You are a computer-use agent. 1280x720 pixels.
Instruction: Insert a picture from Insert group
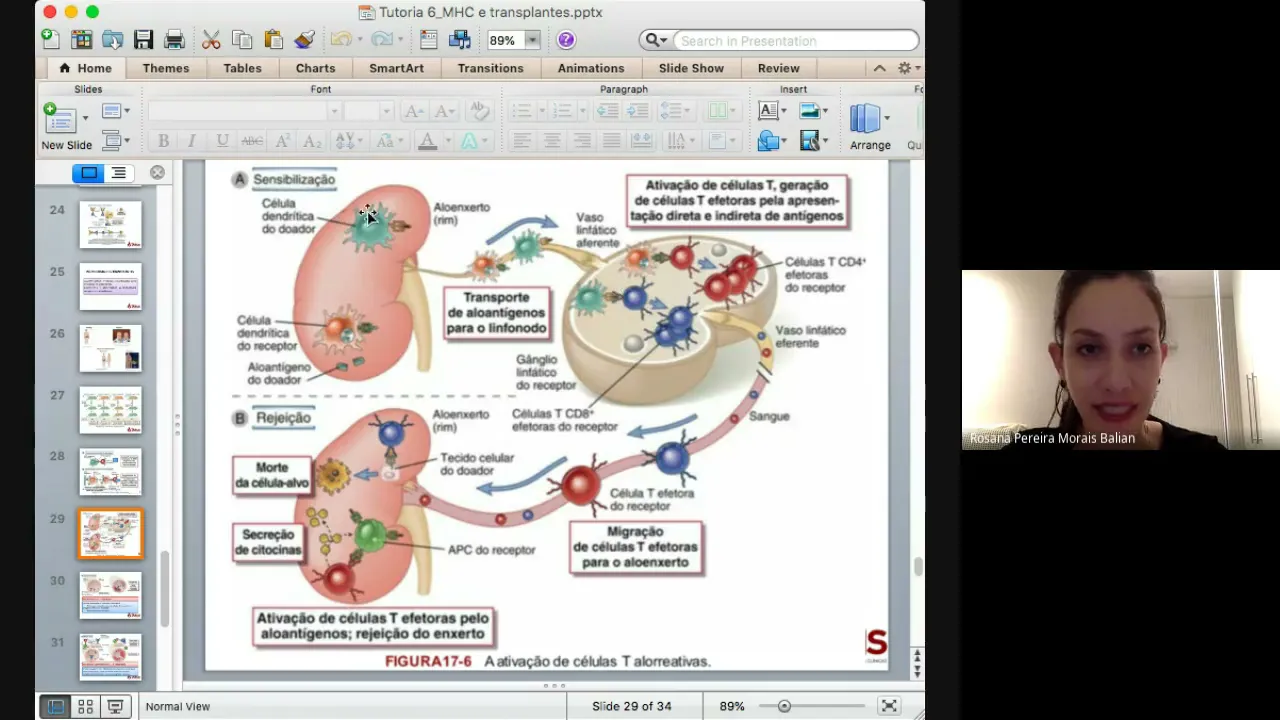(x=809, y=111)
